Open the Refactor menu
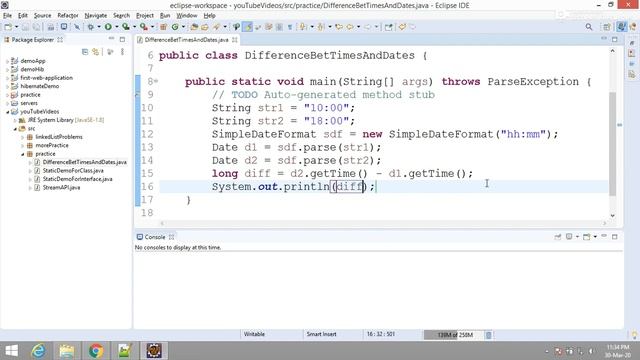The image size is (640, 360). tap(68, 16)
